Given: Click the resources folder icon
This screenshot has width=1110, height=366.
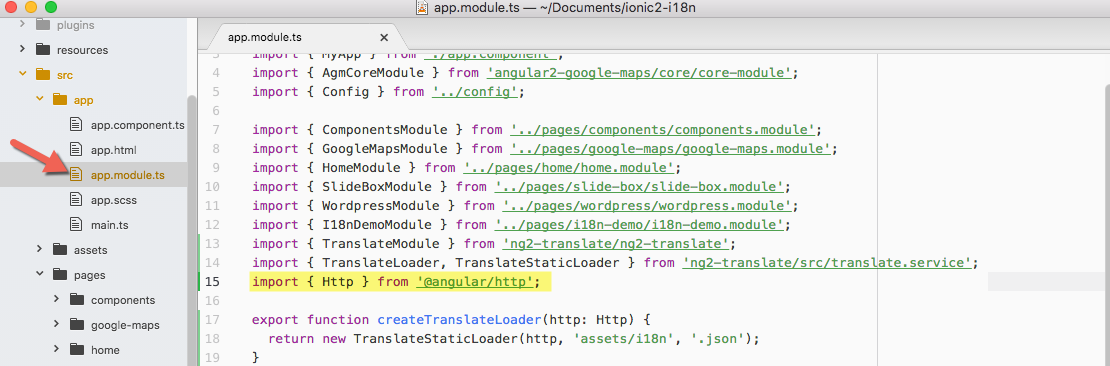Looking at the screenshot, I should [x=43, y=50].
